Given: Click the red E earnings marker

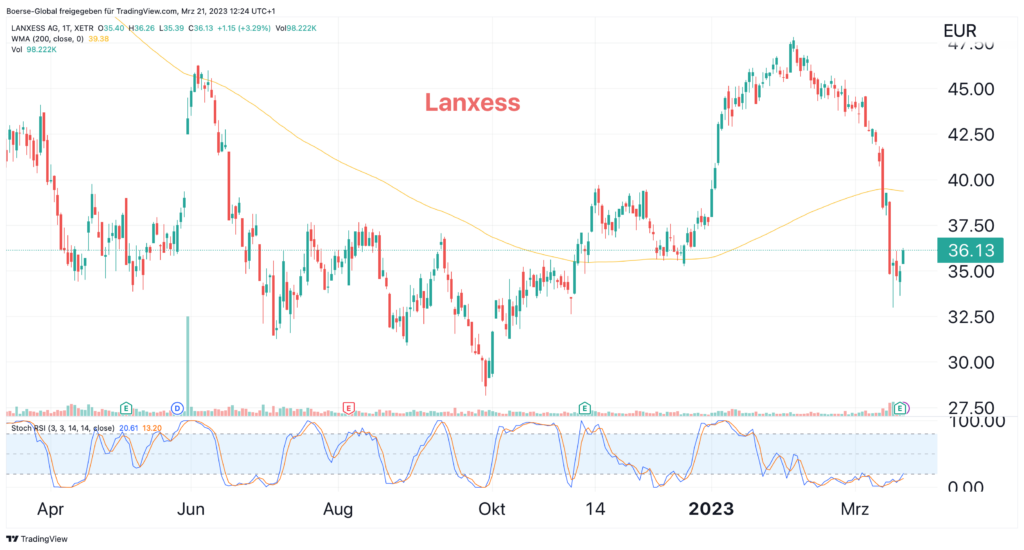Looking at the screenshot, I should coord(349,408).
